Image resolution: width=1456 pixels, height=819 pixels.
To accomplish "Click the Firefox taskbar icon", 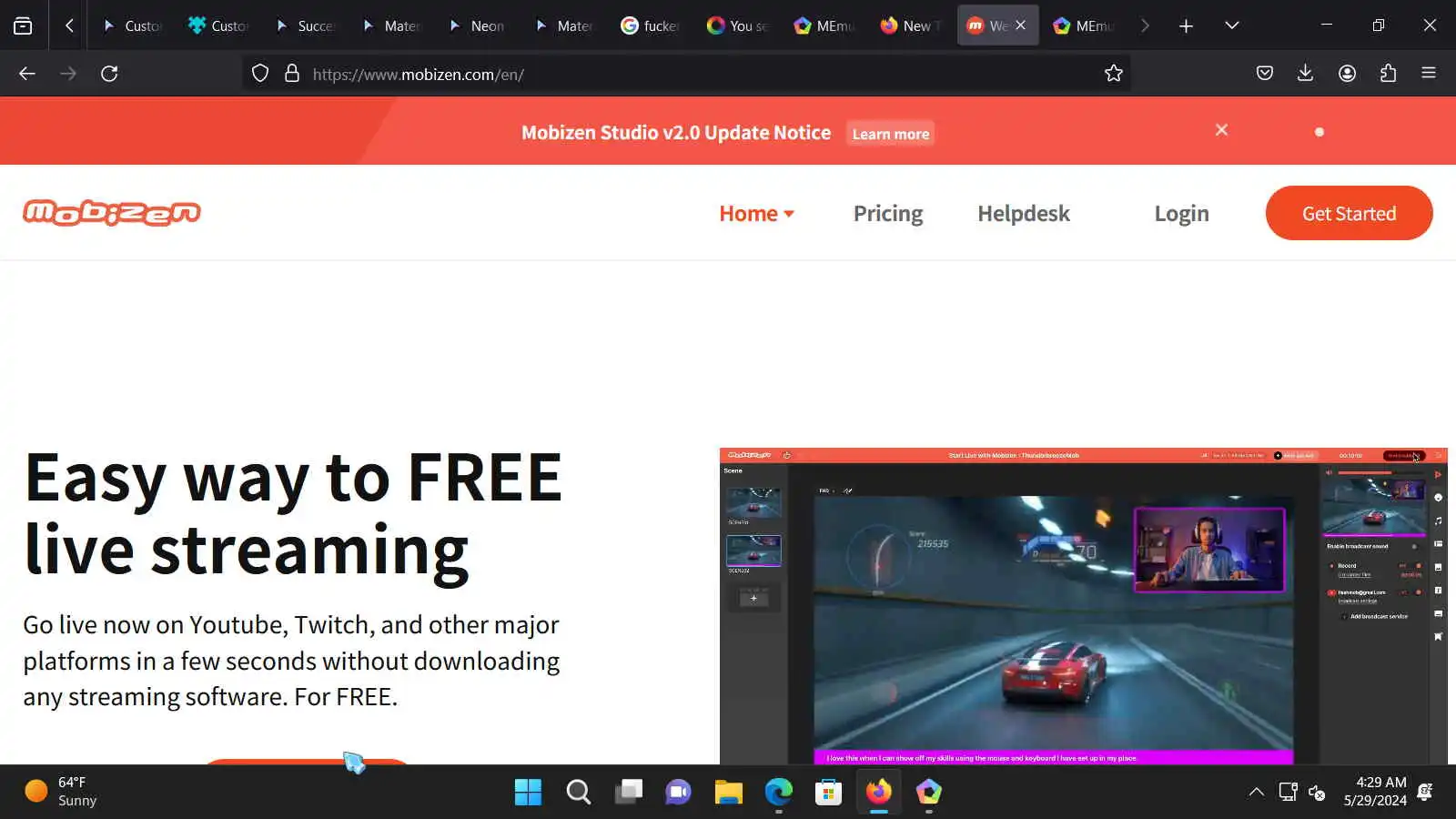I will click(878, 792).
